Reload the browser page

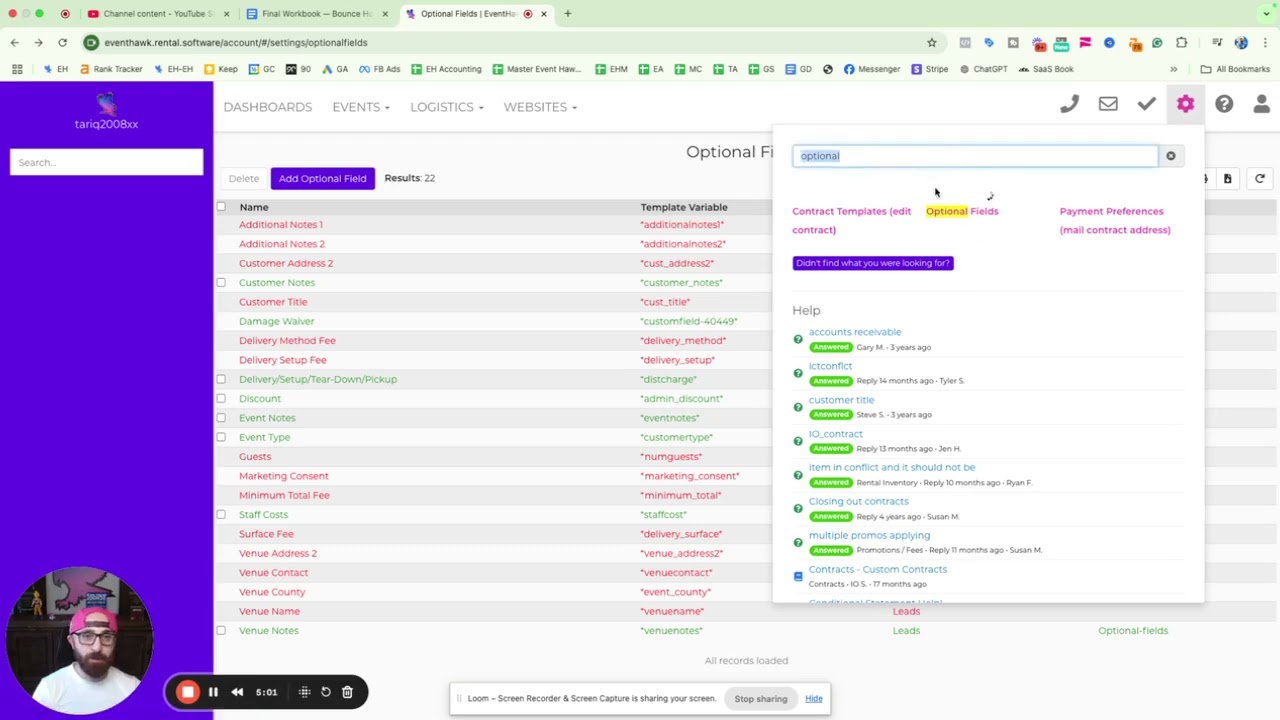pos(62,42)
